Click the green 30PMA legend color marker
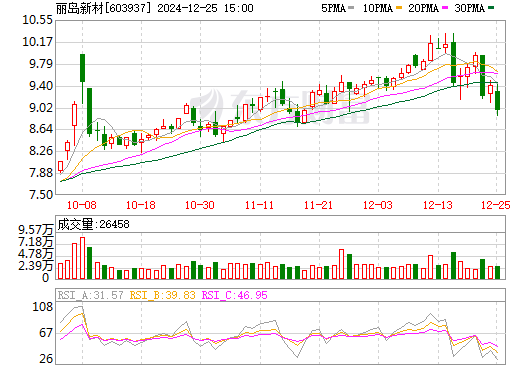This screenshot has width=520, height=365. (491, 8)
